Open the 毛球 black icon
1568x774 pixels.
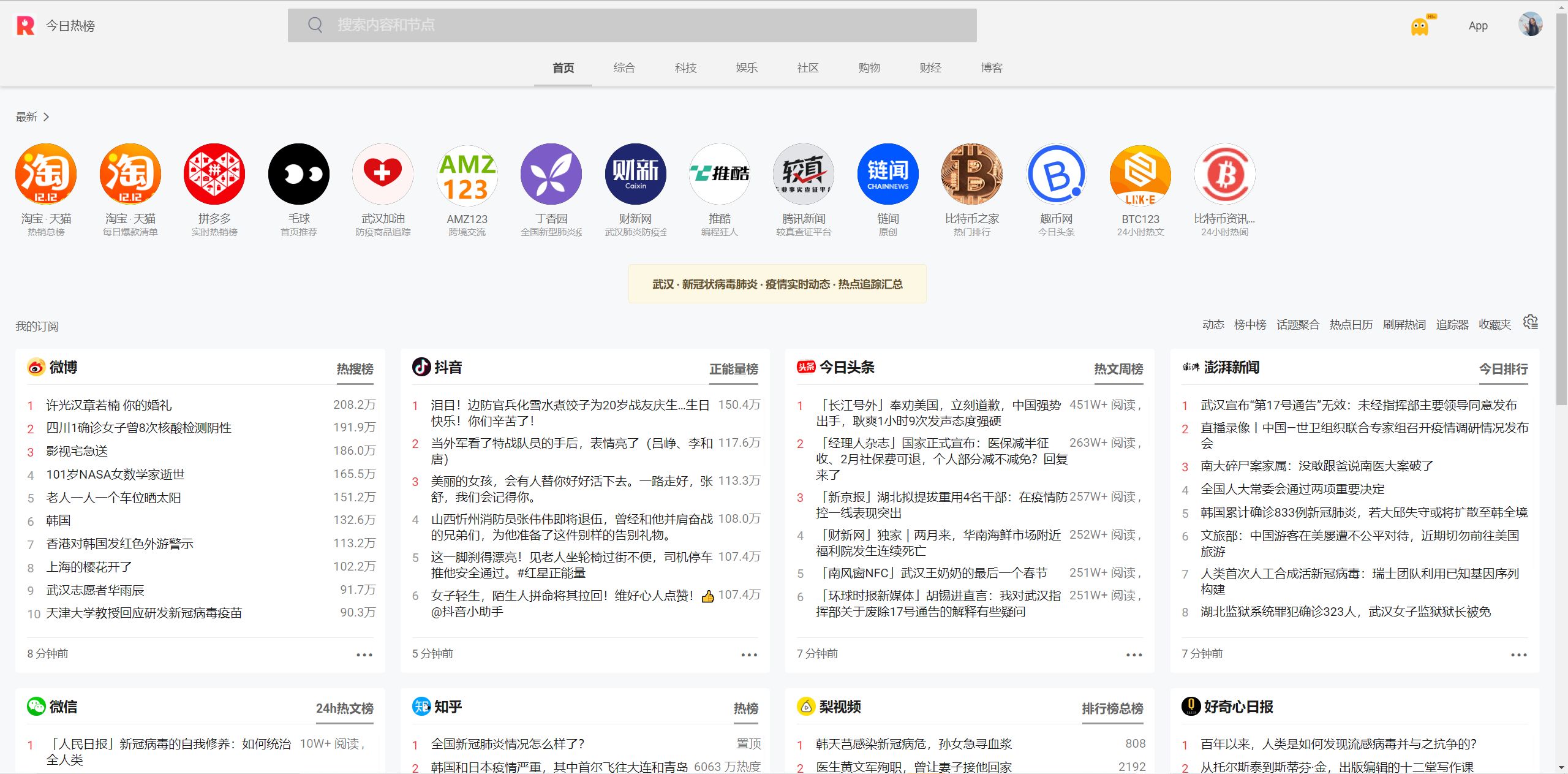(x=299, y=174)
